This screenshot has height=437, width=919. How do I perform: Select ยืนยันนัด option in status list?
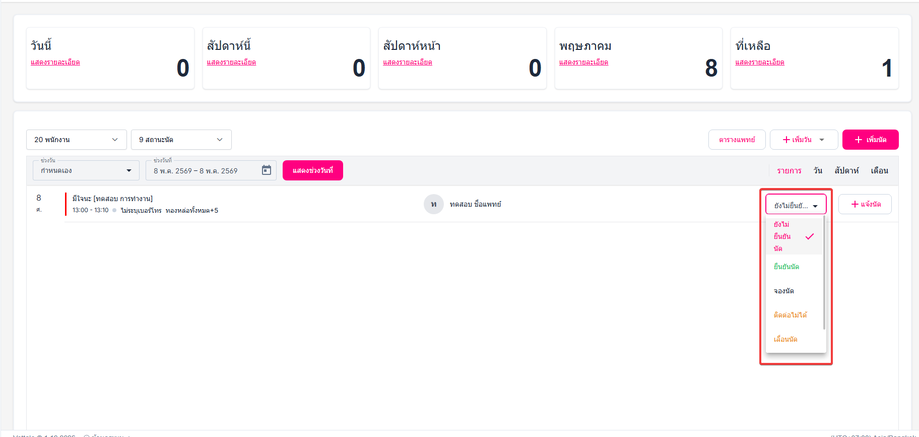click(x=794, y=267)
